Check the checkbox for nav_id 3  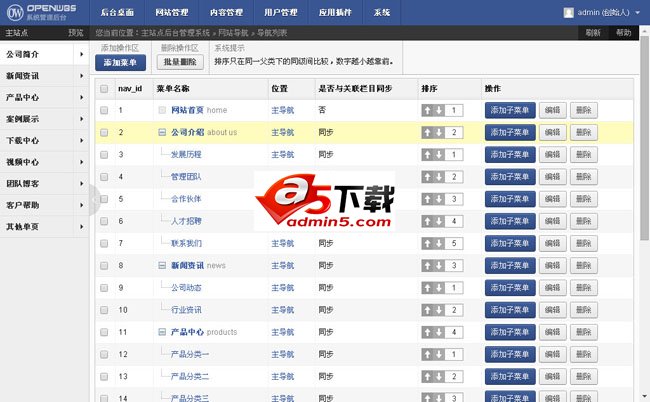click(104, 155)
